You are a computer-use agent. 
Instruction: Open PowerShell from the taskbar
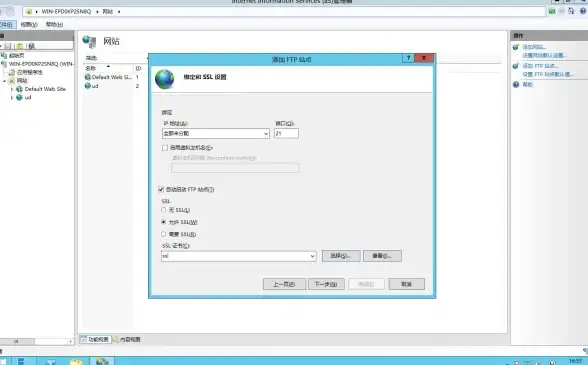tap(50, 361)
